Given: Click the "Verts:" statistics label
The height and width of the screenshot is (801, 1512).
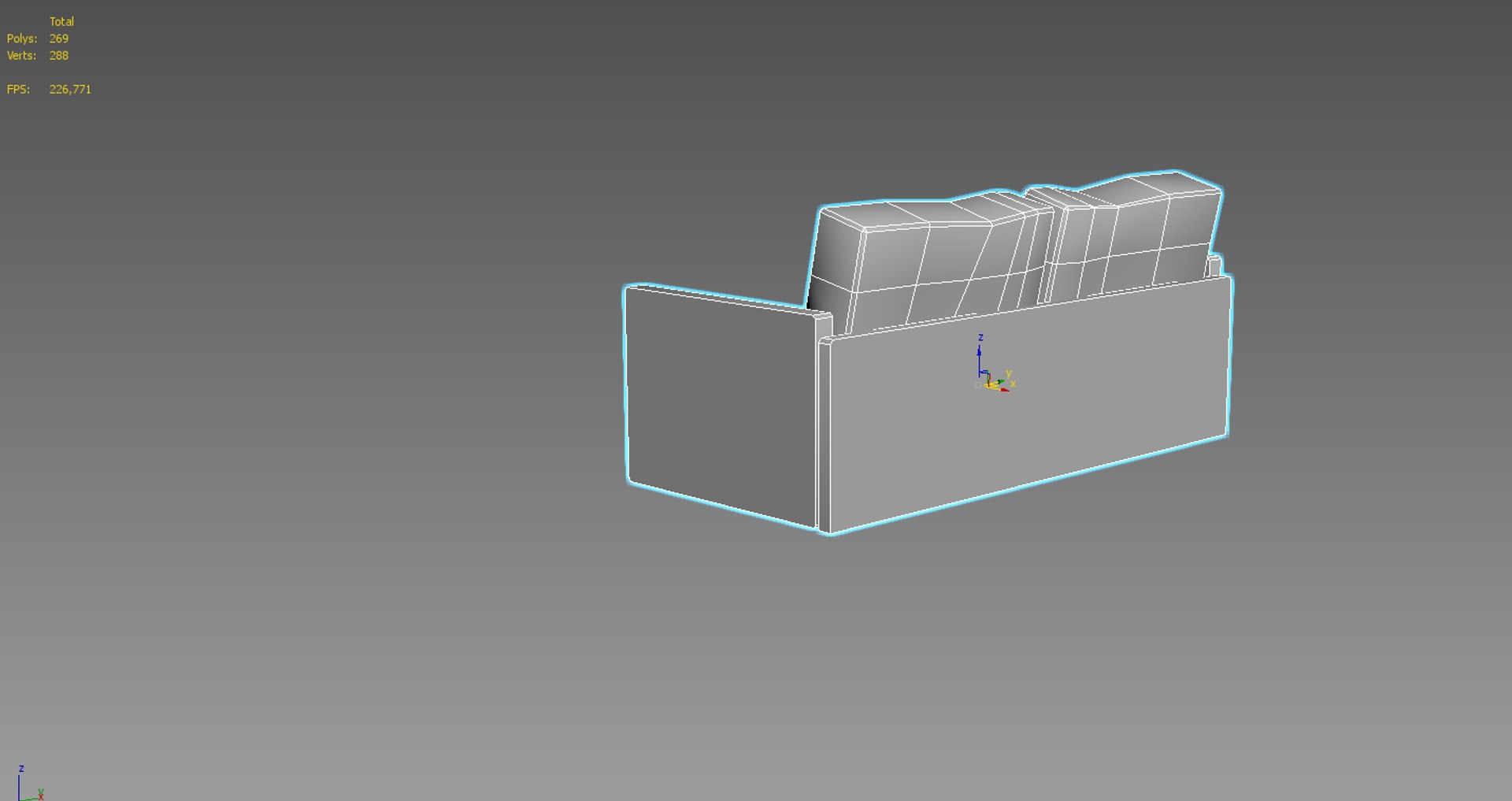Looking at the screenshot, I should click(x=21, y=56).
